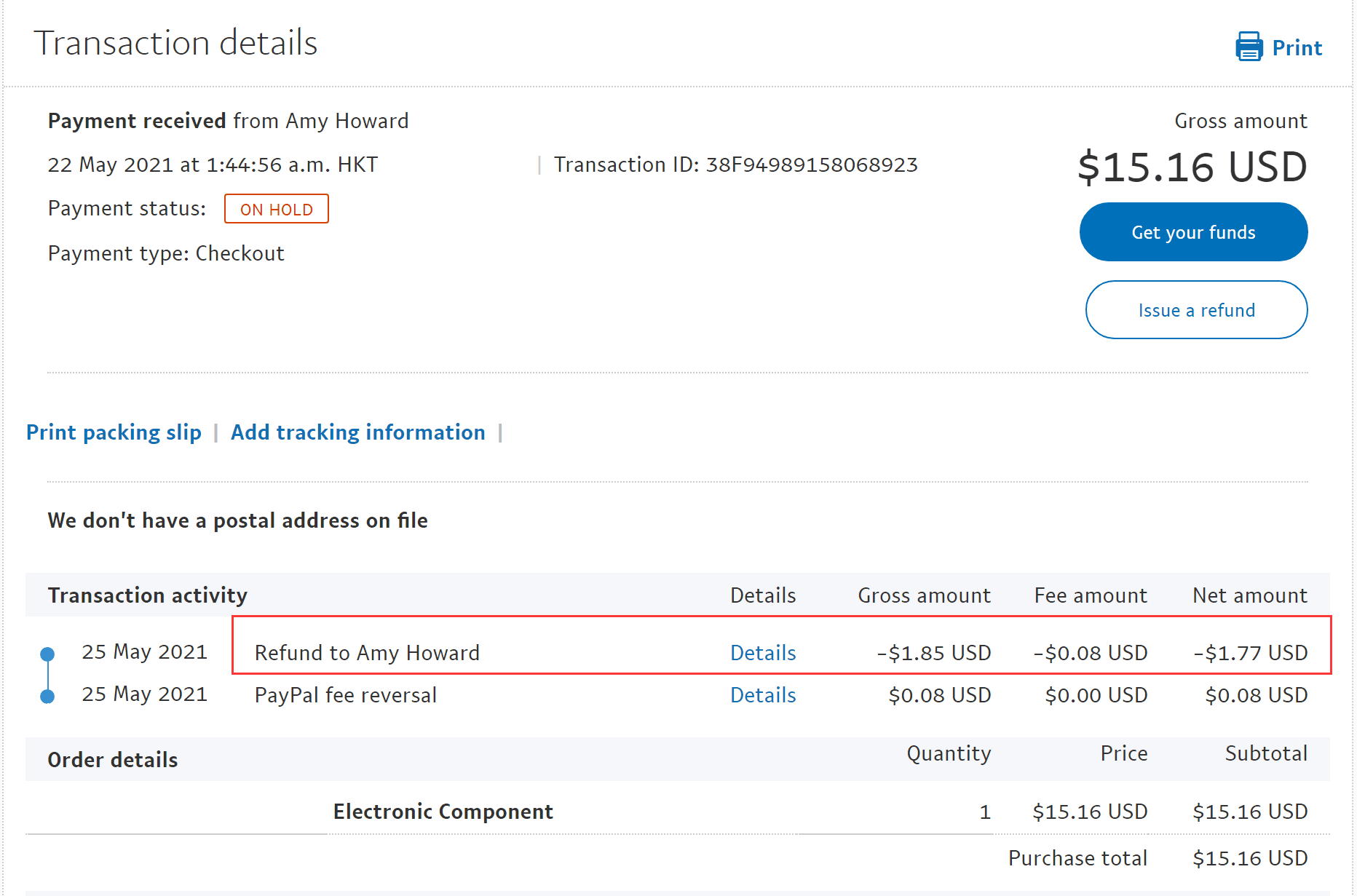Open Details for PayPal fee reversal
This screenshot has width=1357, height=896.
pos(762,695)
